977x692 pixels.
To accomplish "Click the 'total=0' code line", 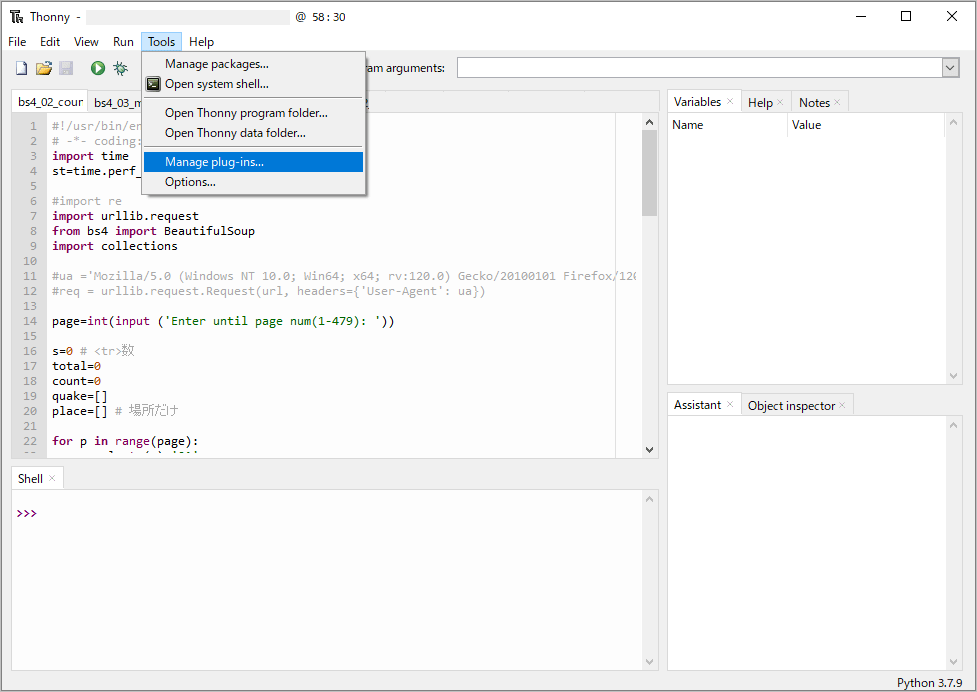I will pos(77,366).
